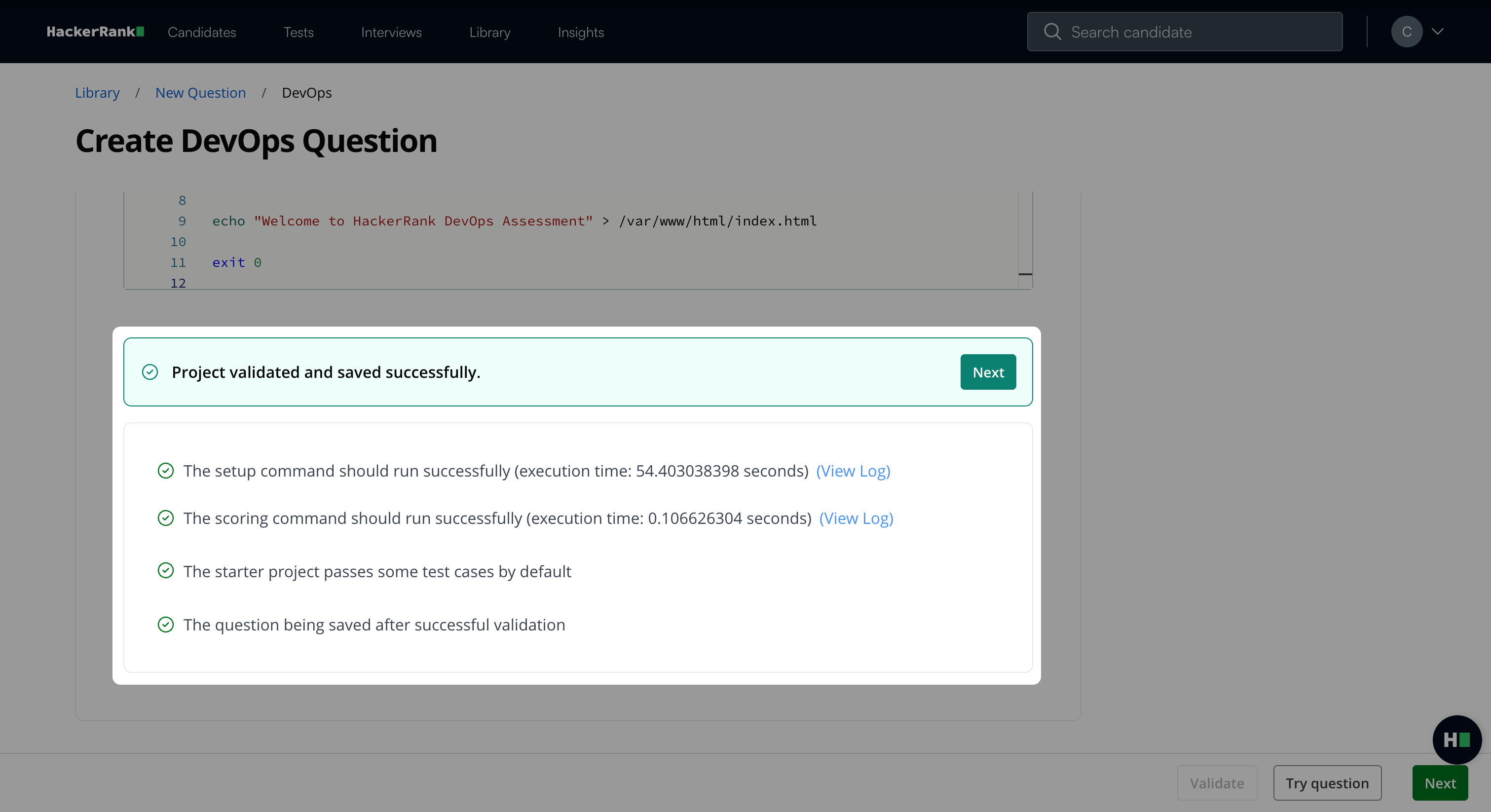This screenshot has width=1491, height=812.
Task: View Log for the scoring command
Action: (x=856, y=518)
